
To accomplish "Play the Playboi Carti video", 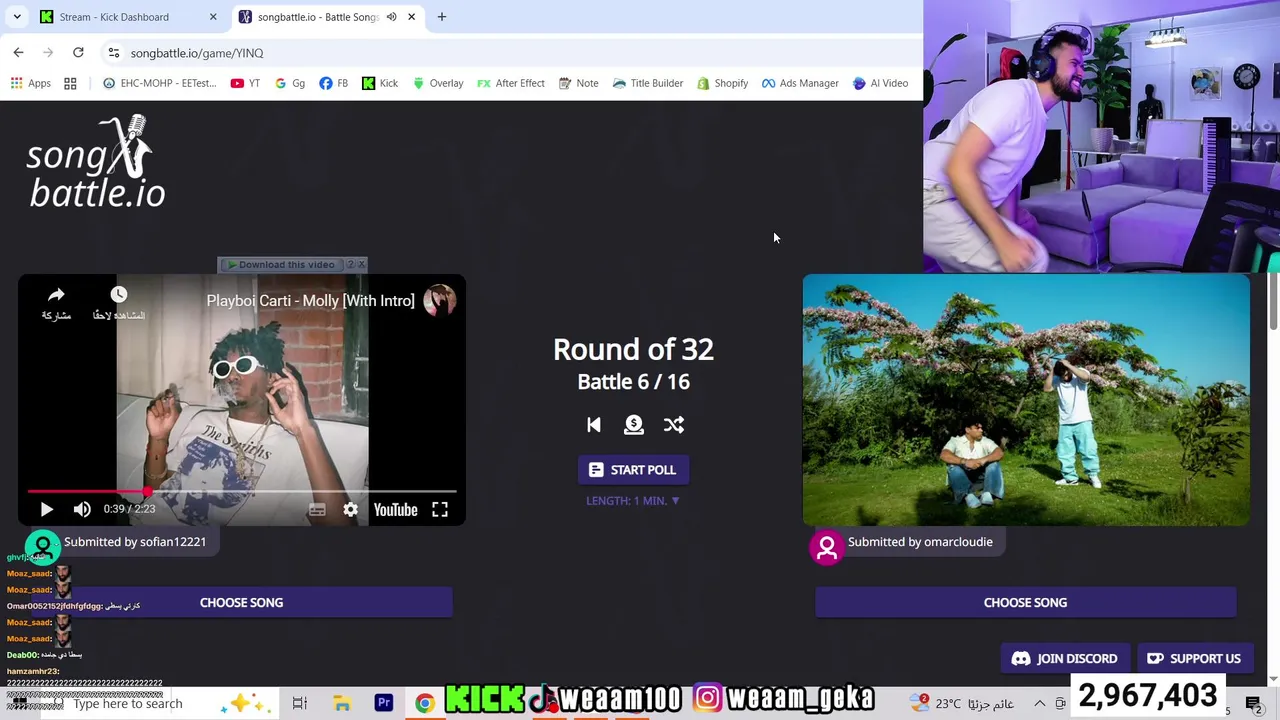I will coord(46,509).
